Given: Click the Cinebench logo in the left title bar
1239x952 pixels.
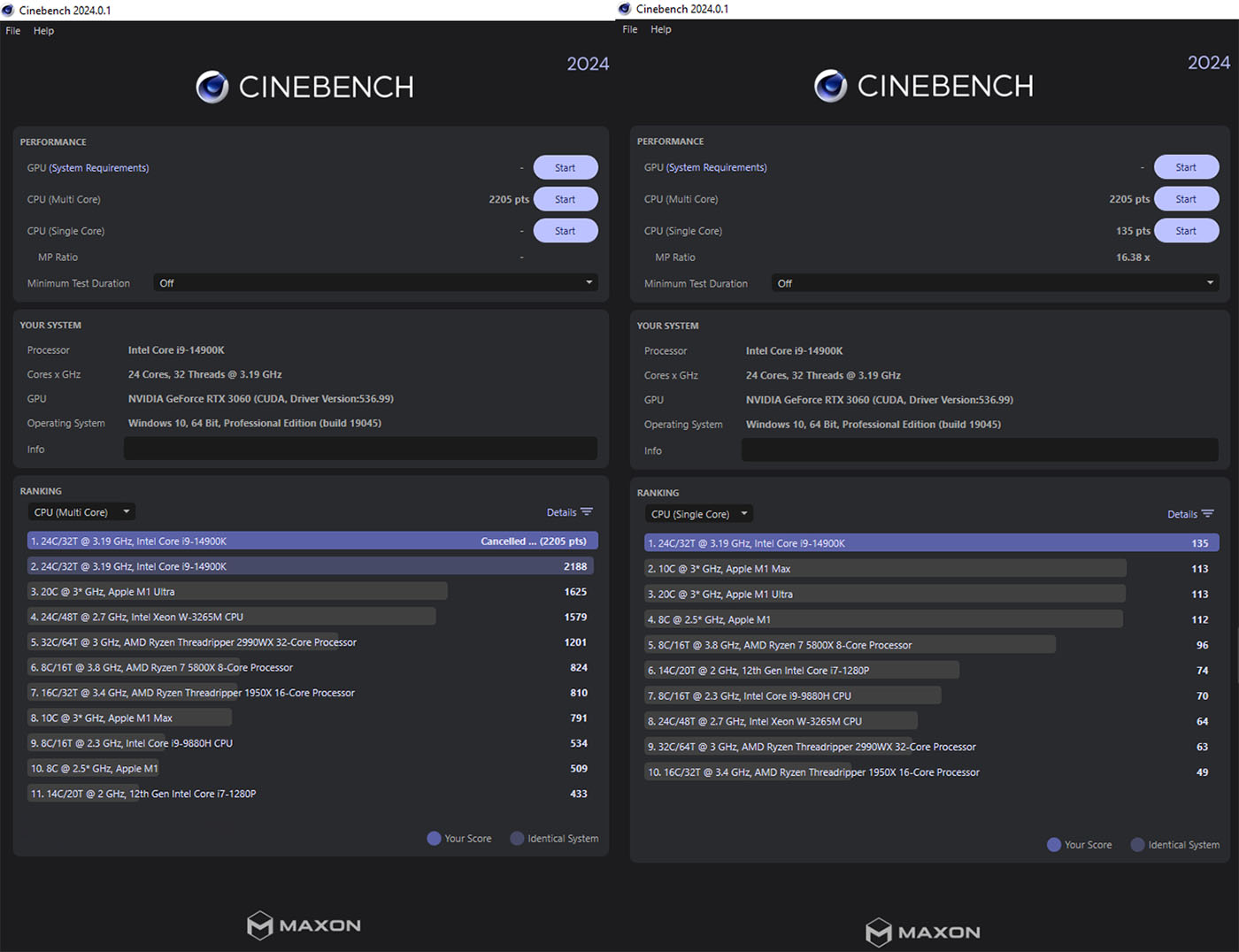Looking at the screenshot, I should 10,9.
